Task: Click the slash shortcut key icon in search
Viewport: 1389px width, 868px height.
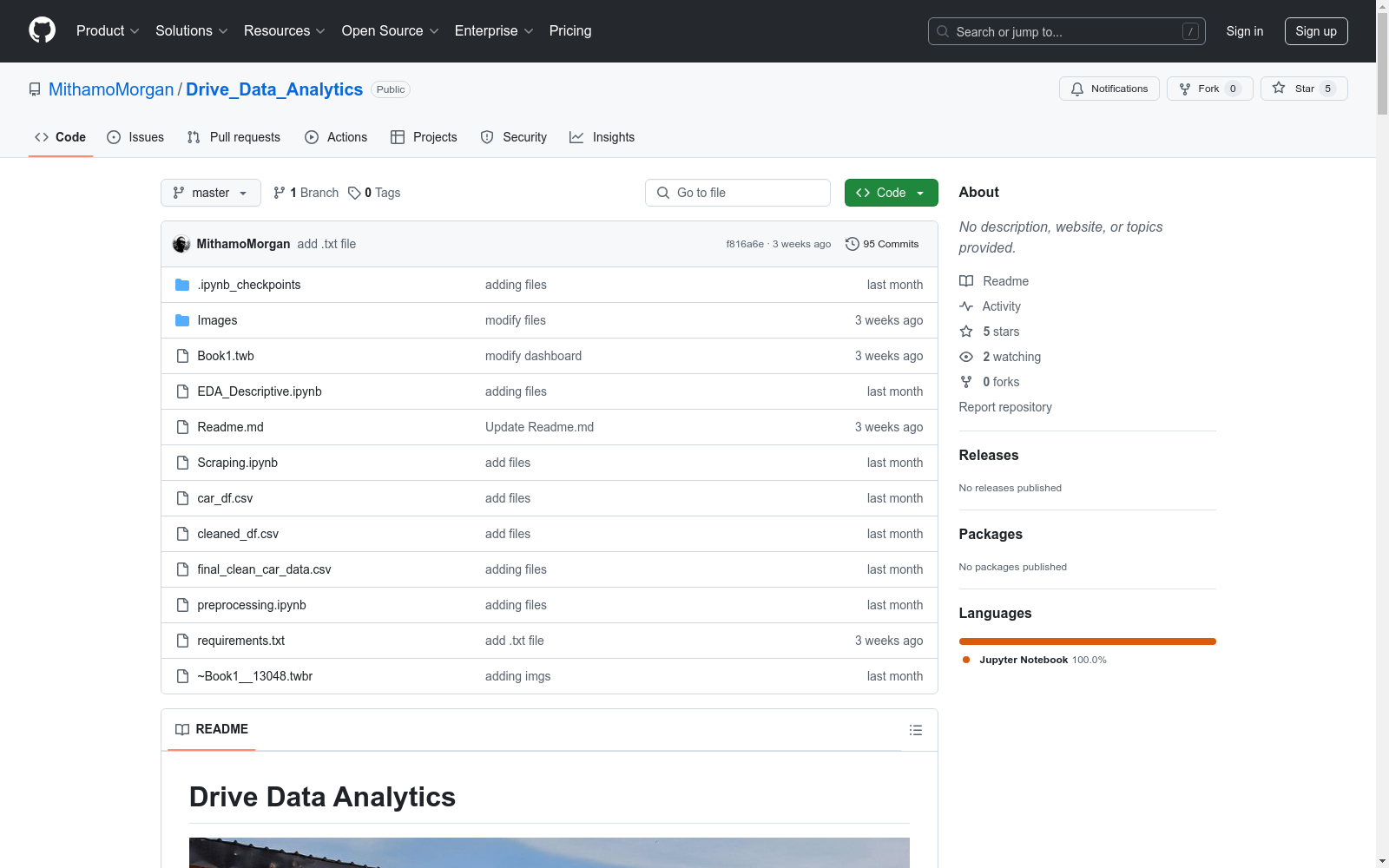Action: tap(1190, 31)
